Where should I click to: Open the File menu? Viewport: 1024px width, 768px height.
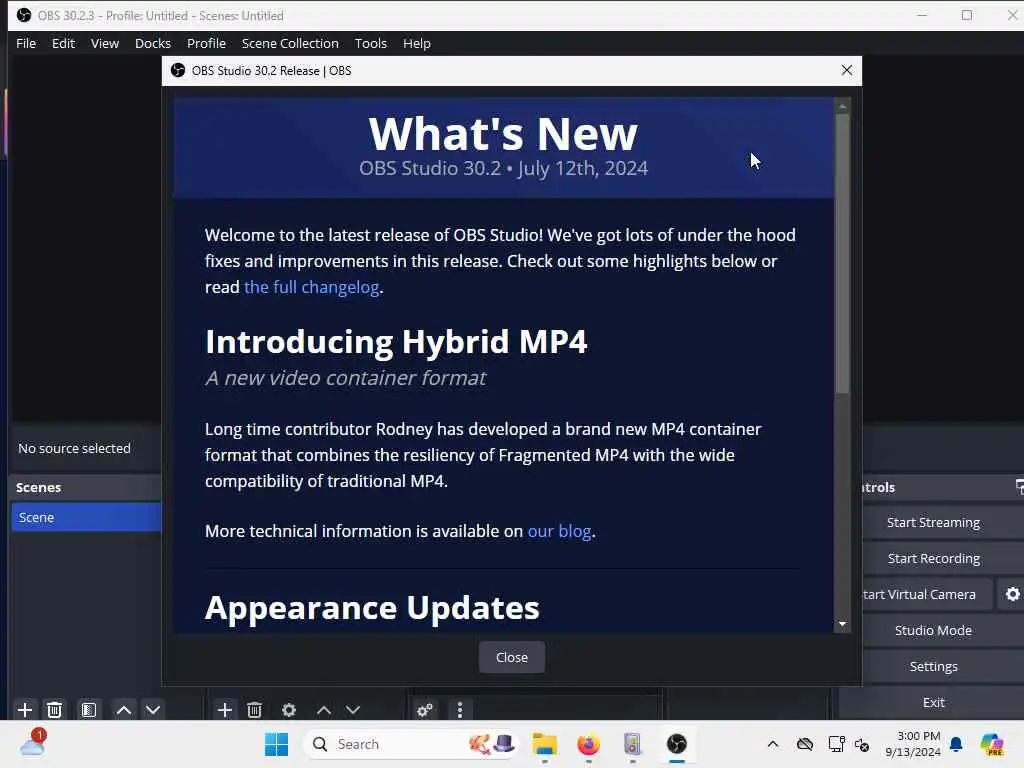tap(26, 43)
